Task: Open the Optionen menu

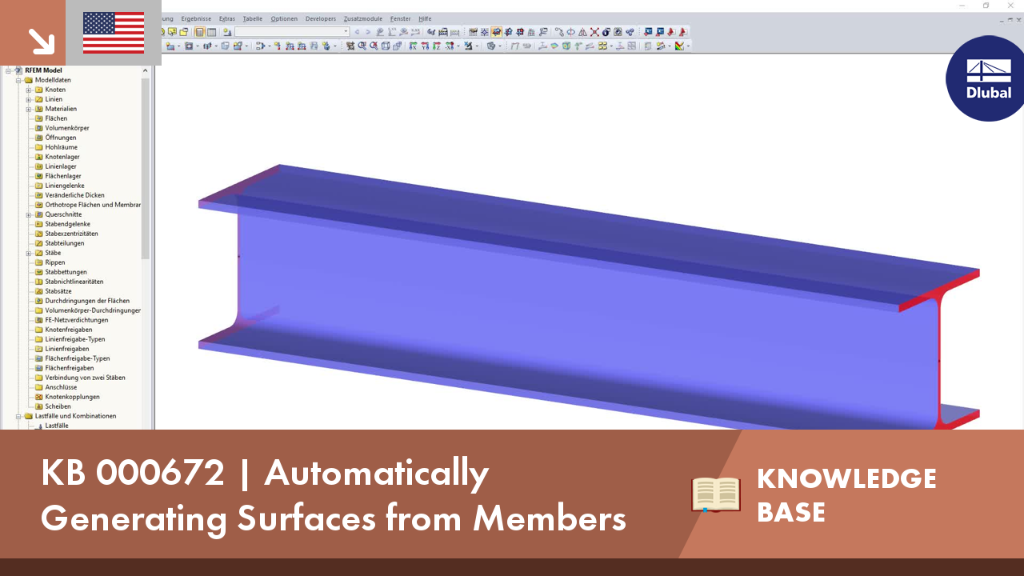Action: pos(283,19)
